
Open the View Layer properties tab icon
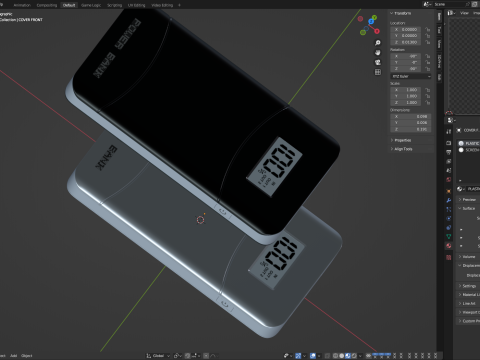tap(449, 161)
